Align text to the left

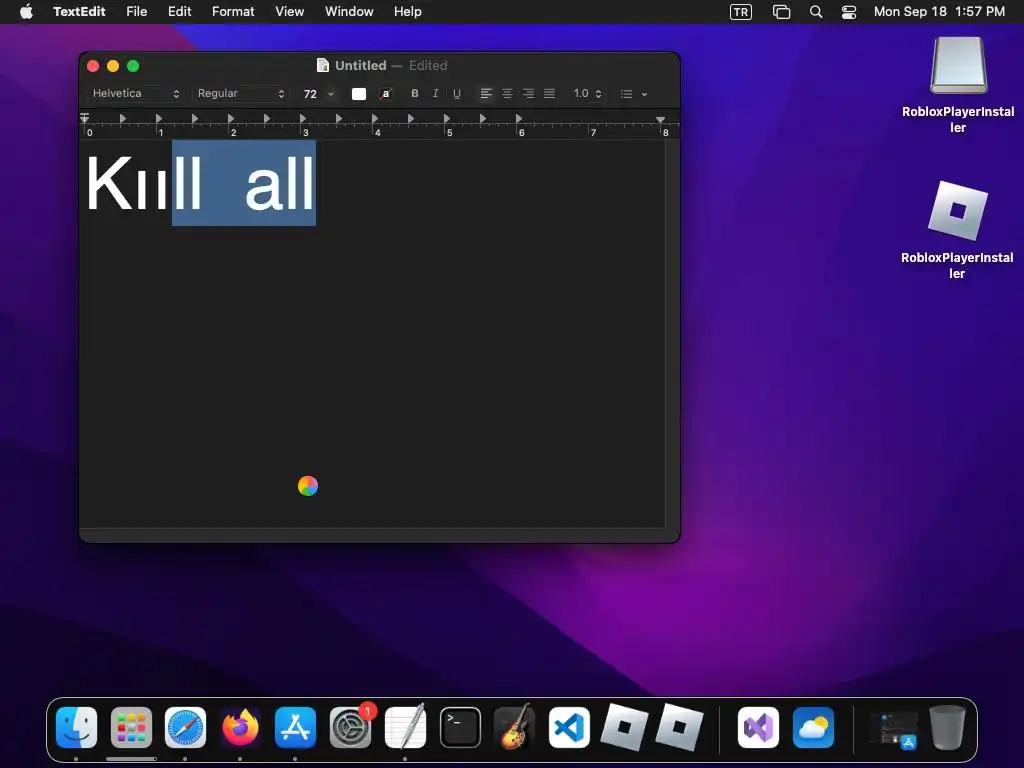tap(486, 93)
